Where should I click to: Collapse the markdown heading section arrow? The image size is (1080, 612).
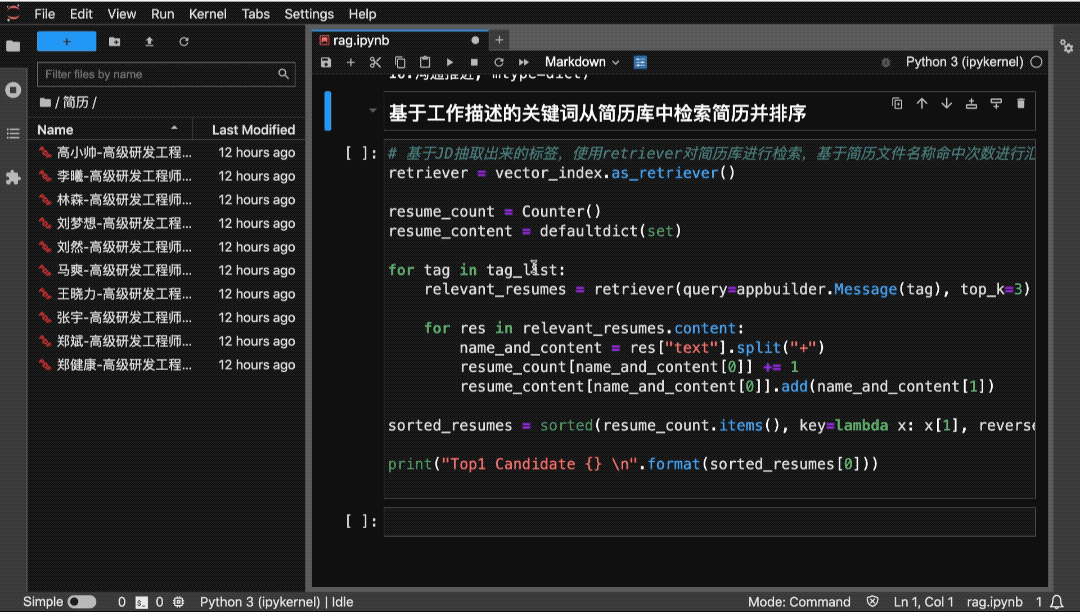pyautogui.click(x=373, y=110)
